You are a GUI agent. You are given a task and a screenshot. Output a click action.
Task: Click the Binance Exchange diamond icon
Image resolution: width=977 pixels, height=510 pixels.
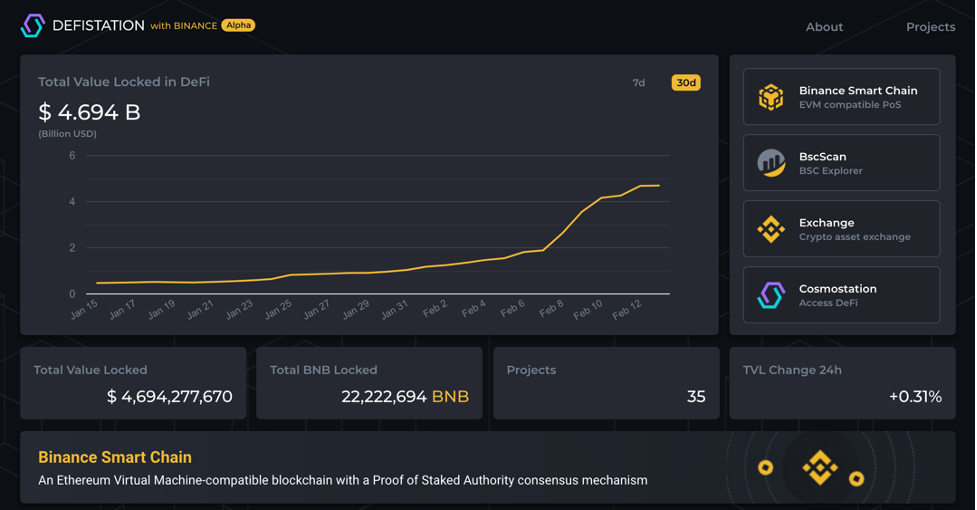pyautogui.click(x=771, y=229)
